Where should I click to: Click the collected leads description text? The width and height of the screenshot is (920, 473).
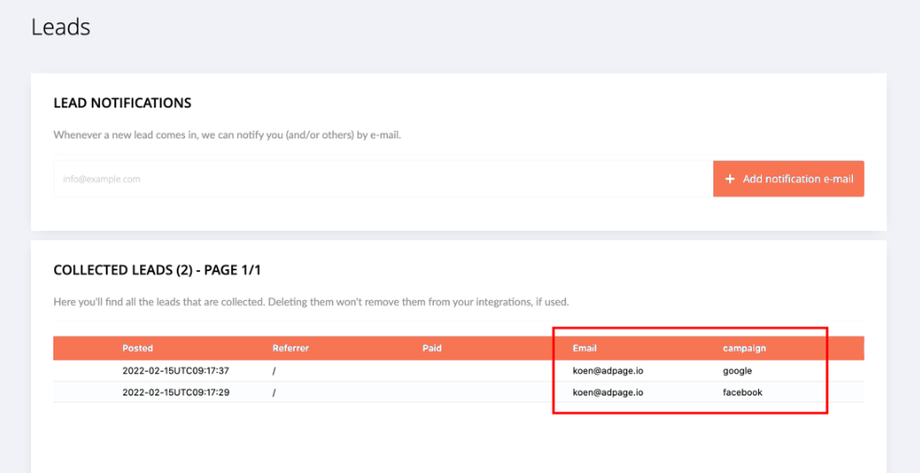coord(310,301)
